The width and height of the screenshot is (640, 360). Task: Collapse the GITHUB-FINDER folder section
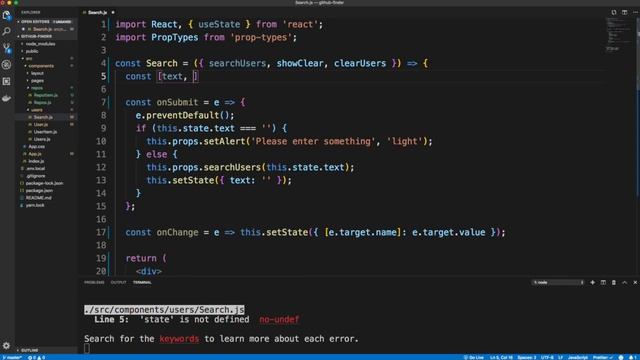click(x=45, y=36)
